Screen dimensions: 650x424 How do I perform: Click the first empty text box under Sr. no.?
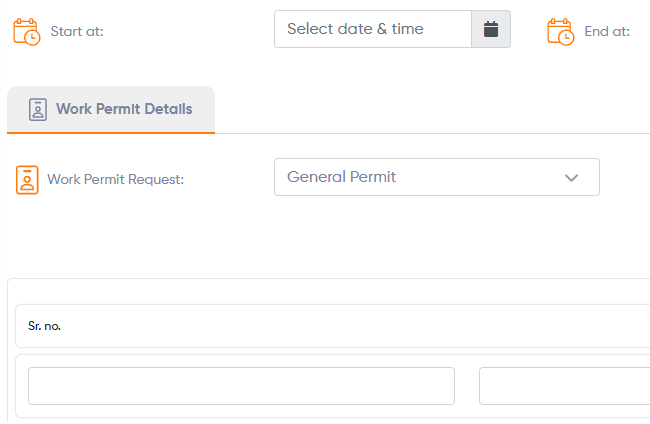pyautogui.click(x=241, y=386)
